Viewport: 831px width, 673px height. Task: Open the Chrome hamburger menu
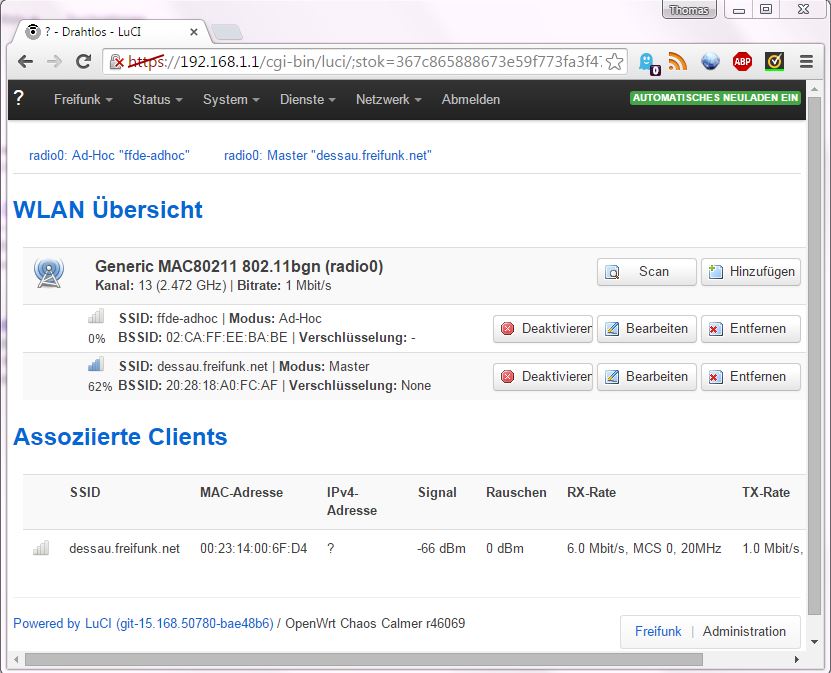(x=806, y=62)
